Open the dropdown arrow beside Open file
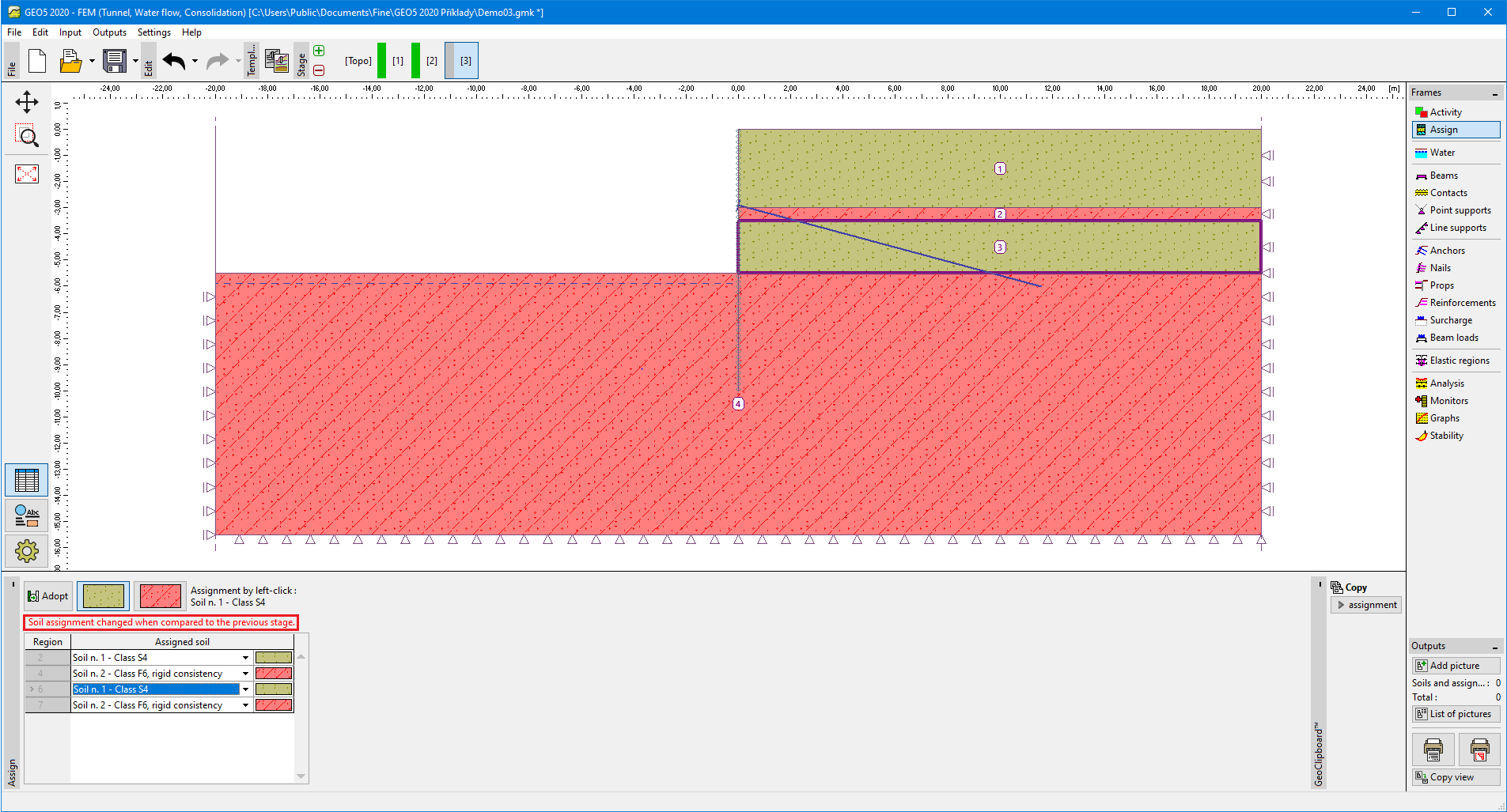 tap(92, 61)
